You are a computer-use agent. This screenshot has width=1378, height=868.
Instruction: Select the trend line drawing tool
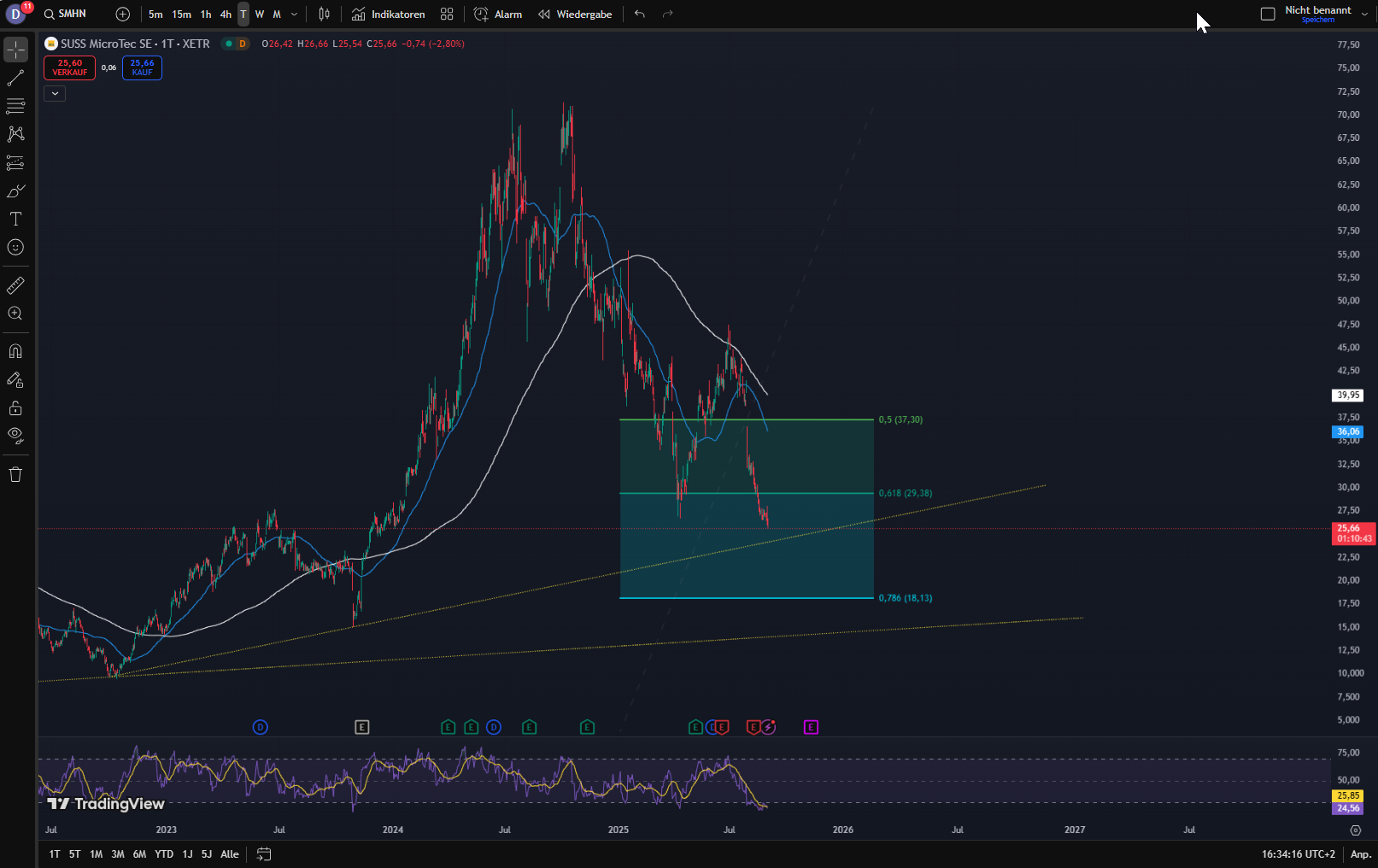15,79
